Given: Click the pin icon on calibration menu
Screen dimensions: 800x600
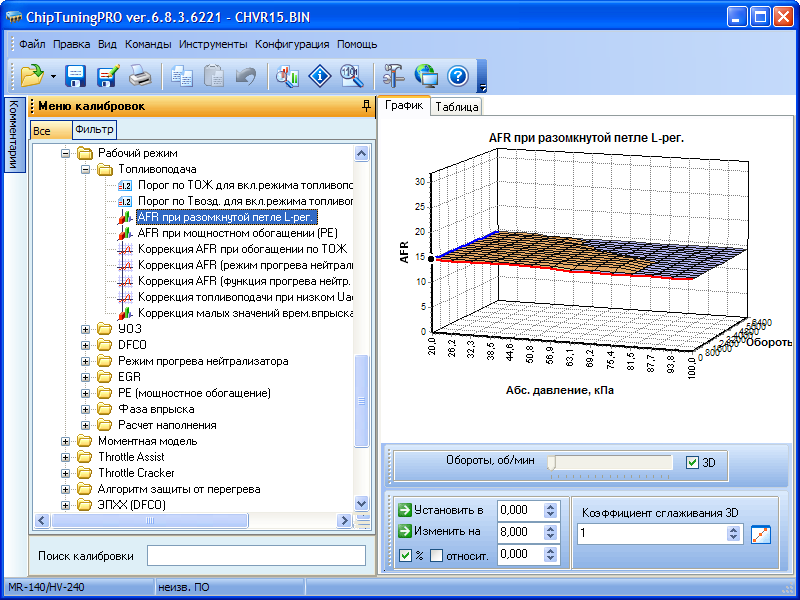Looking at the screenshot, I should 366,106.
